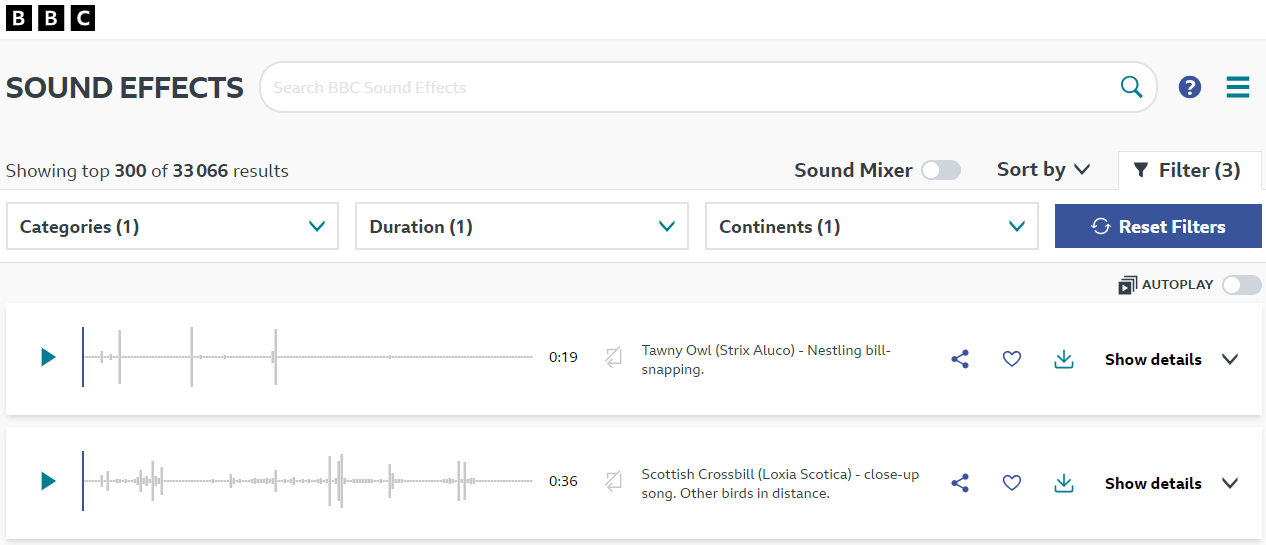This screenshot has height=545, width=1266.
Task: Click the Reset Filters button
Action: (1158, 226)
